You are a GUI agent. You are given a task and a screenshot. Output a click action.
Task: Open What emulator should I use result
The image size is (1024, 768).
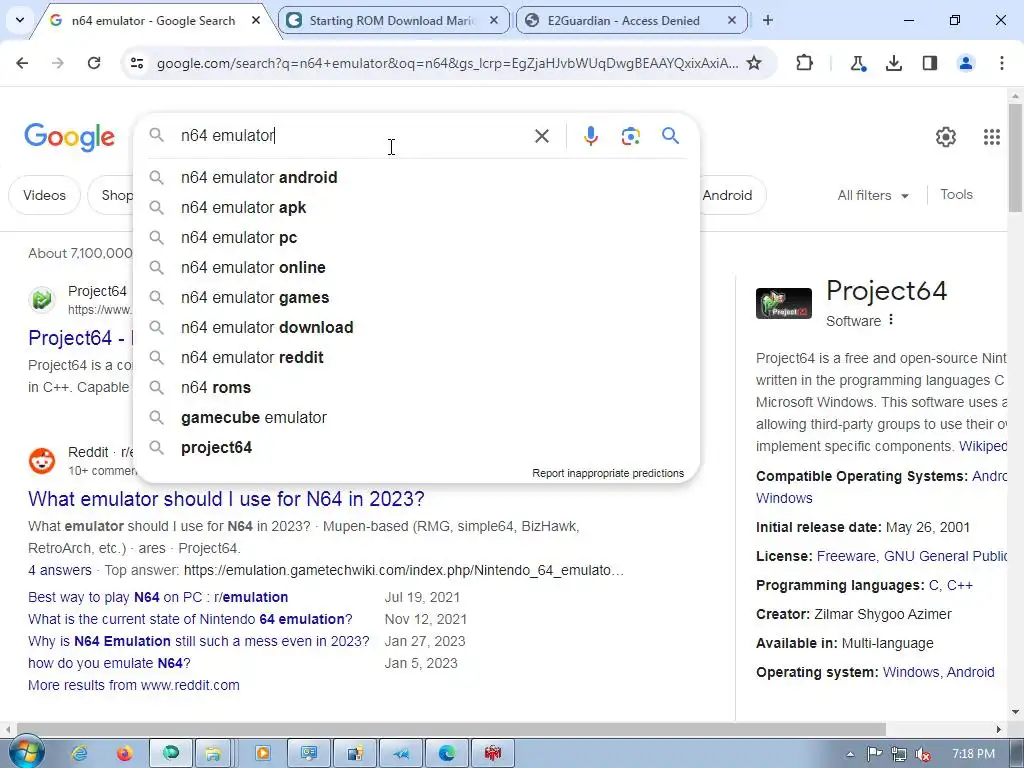click(x=226, y=499)
